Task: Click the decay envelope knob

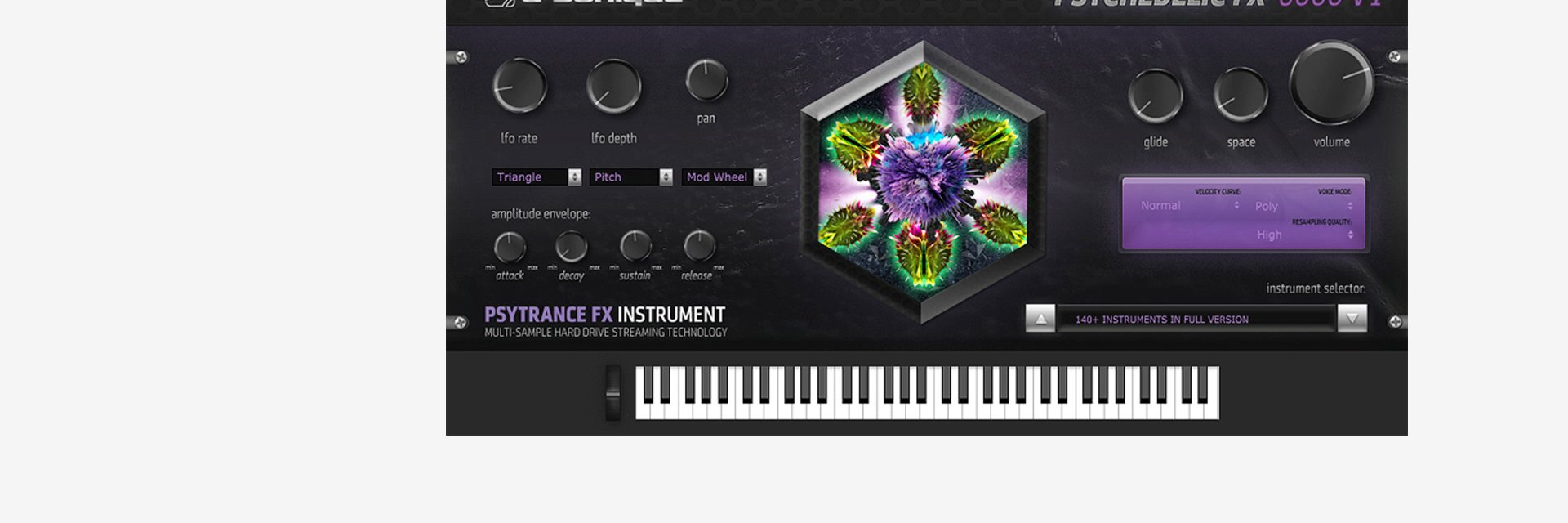Action: (x=572, y=247)
